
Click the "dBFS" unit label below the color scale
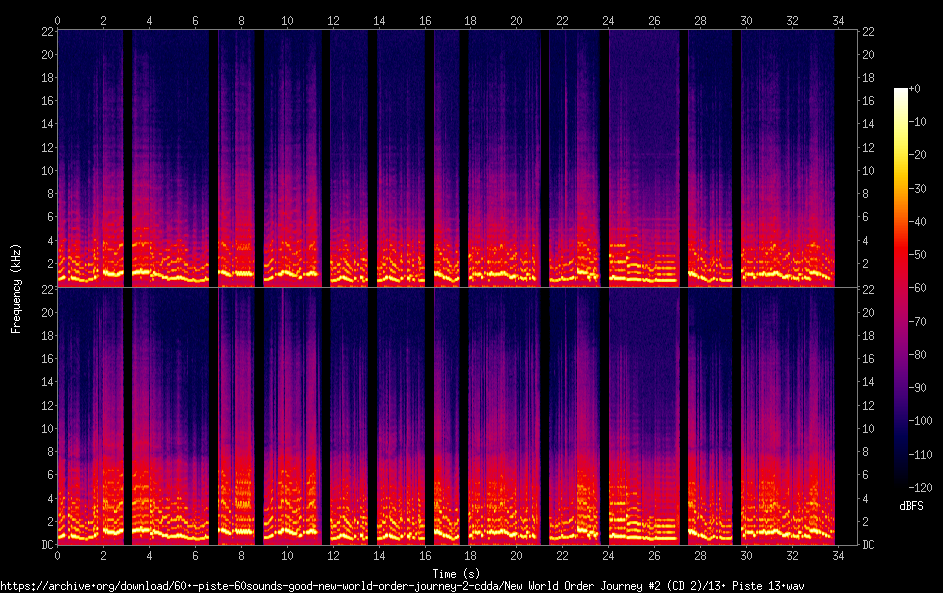[x=911, y=506]
